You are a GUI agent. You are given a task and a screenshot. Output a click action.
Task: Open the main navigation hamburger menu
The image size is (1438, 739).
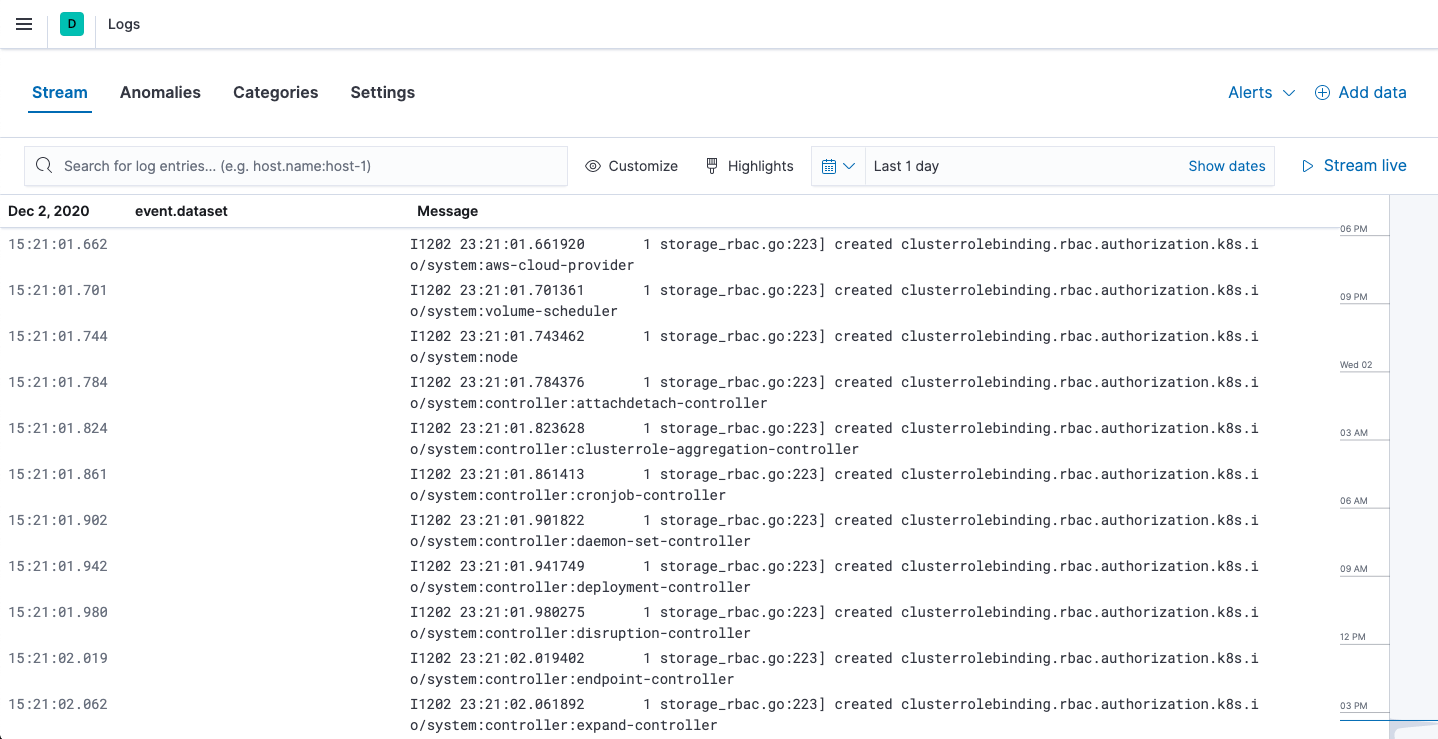point(24,24)
